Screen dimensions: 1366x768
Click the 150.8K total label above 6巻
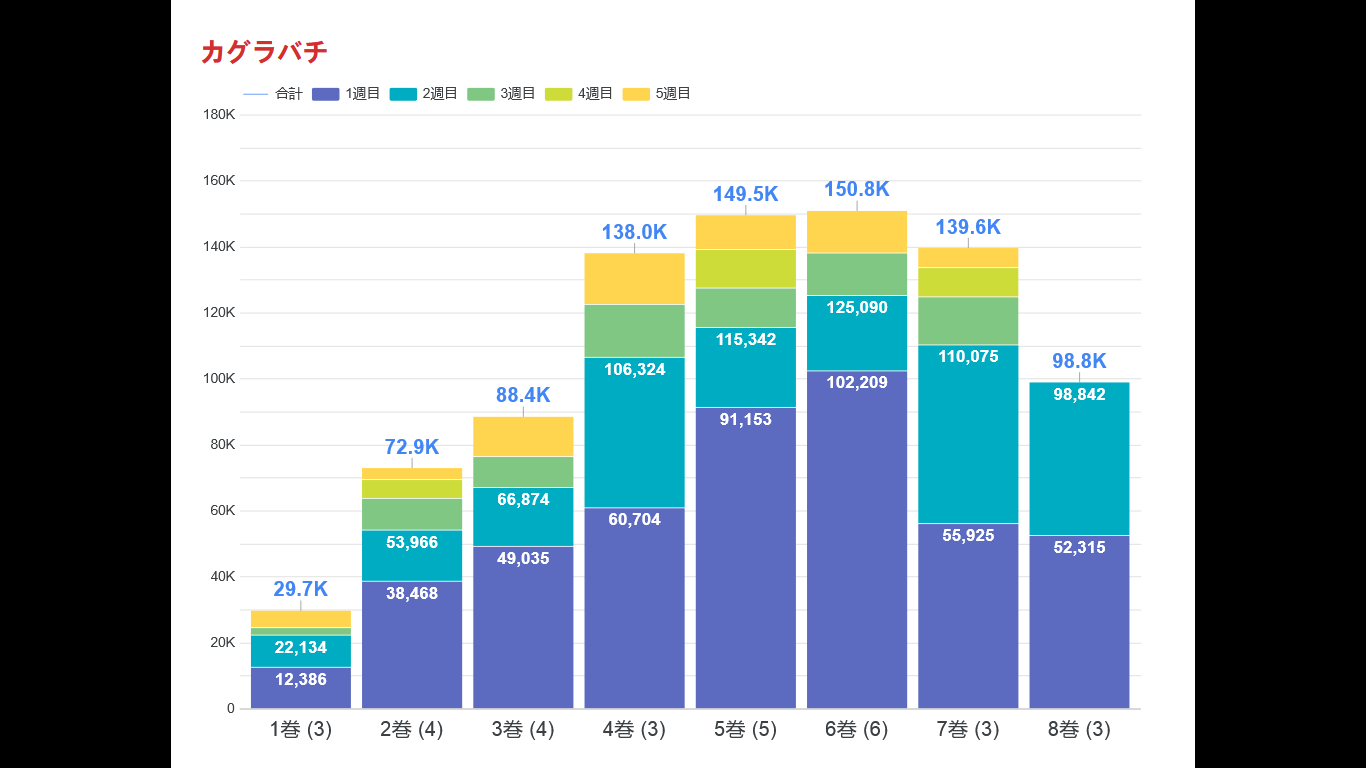857,189
